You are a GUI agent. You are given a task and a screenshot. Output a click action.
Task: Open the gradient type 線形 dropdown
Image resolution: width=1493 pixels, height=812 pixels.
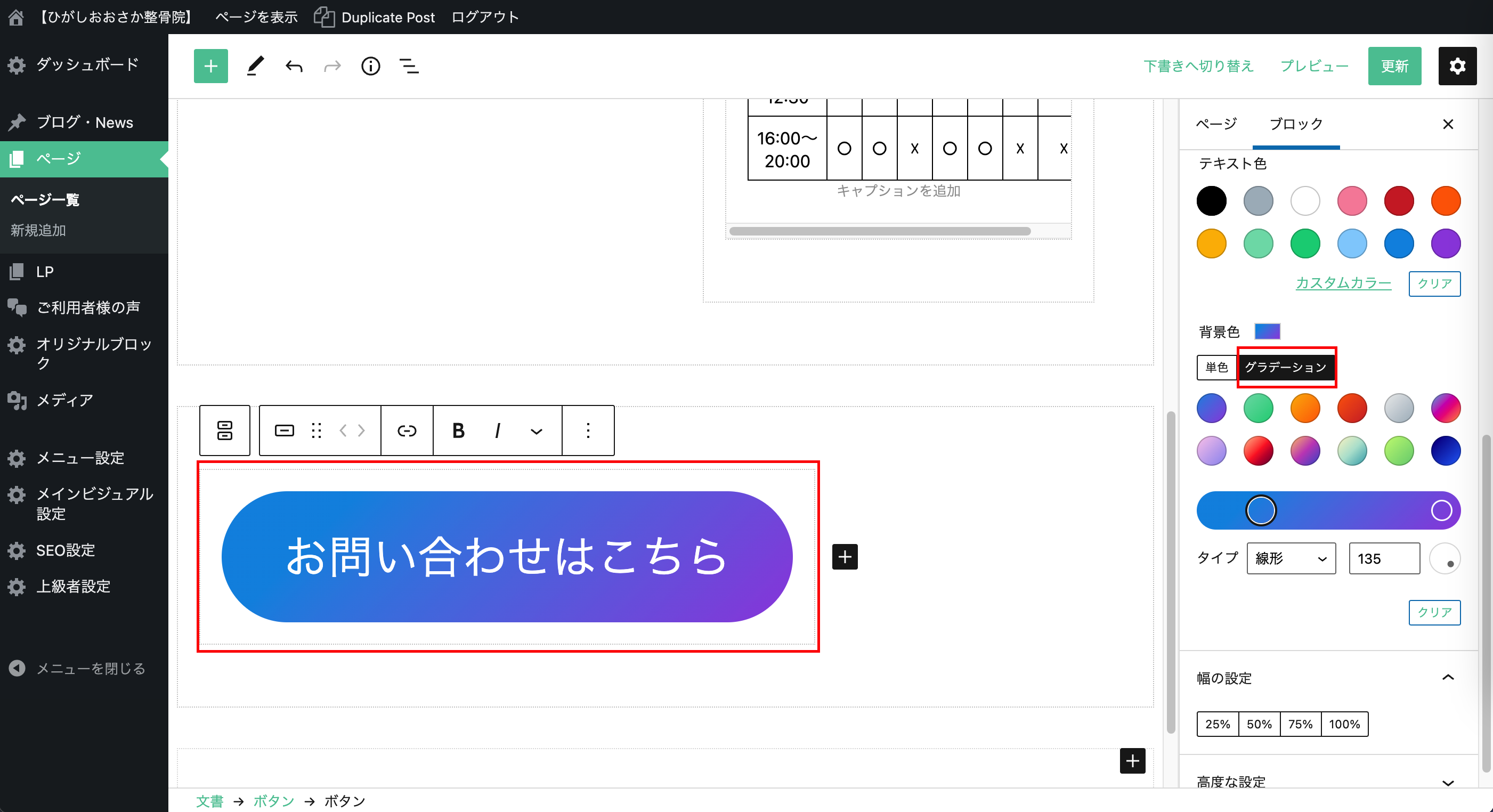[1291, 558]
